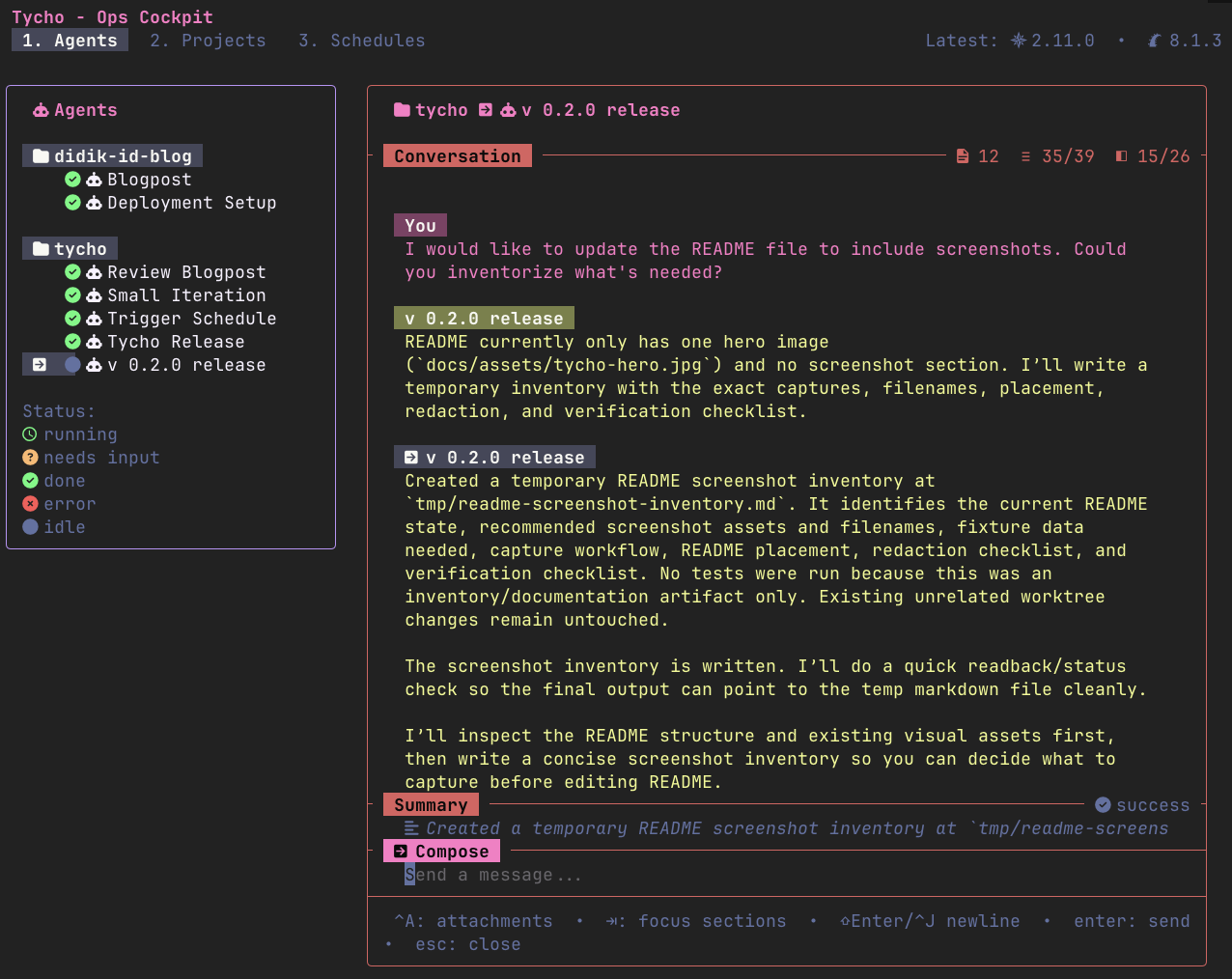The height and width of the screenshot is (979, 1232).
Task: Click the 'enter: send' hint
Action: point(1132,921)
